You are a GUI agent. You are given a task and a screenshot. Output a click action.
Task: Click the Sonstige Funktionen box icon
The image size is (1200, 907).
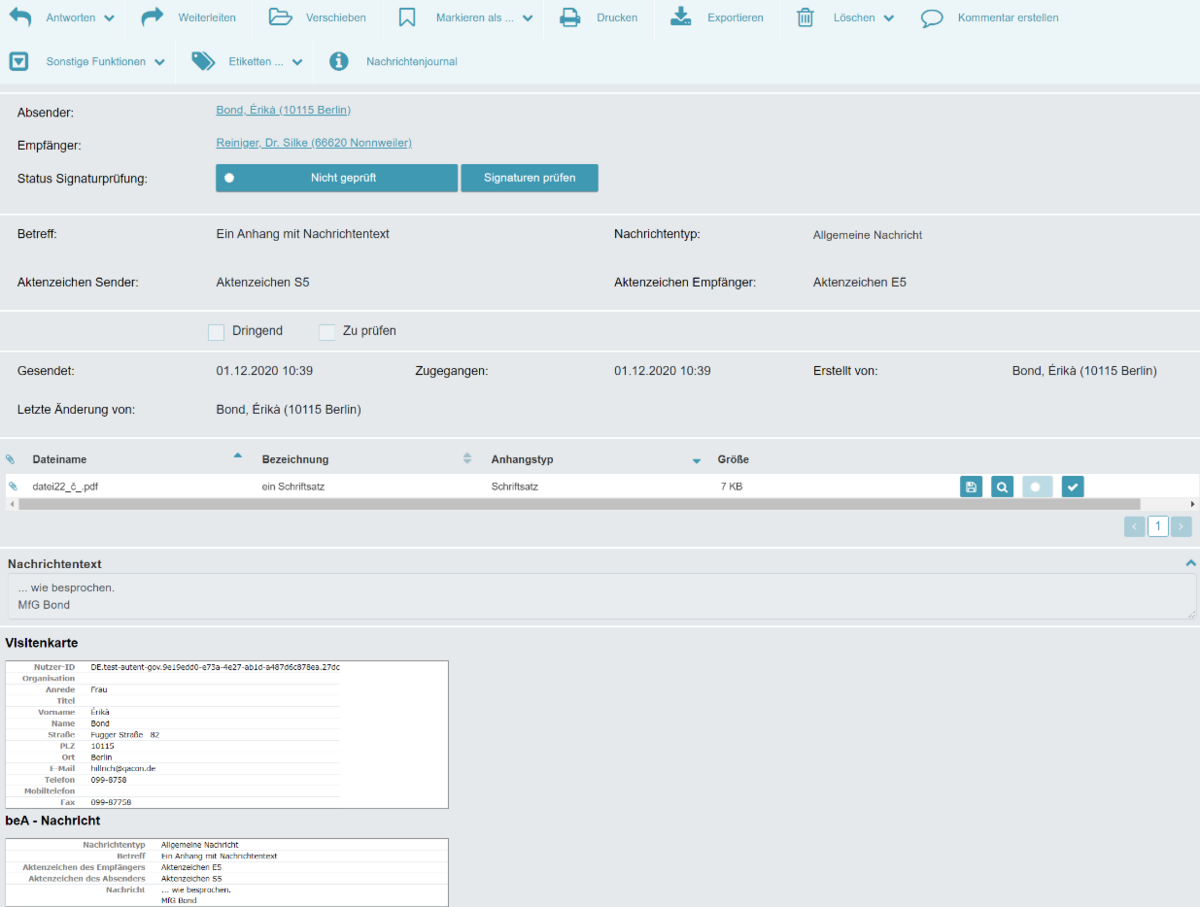click(x=19, y=62)
